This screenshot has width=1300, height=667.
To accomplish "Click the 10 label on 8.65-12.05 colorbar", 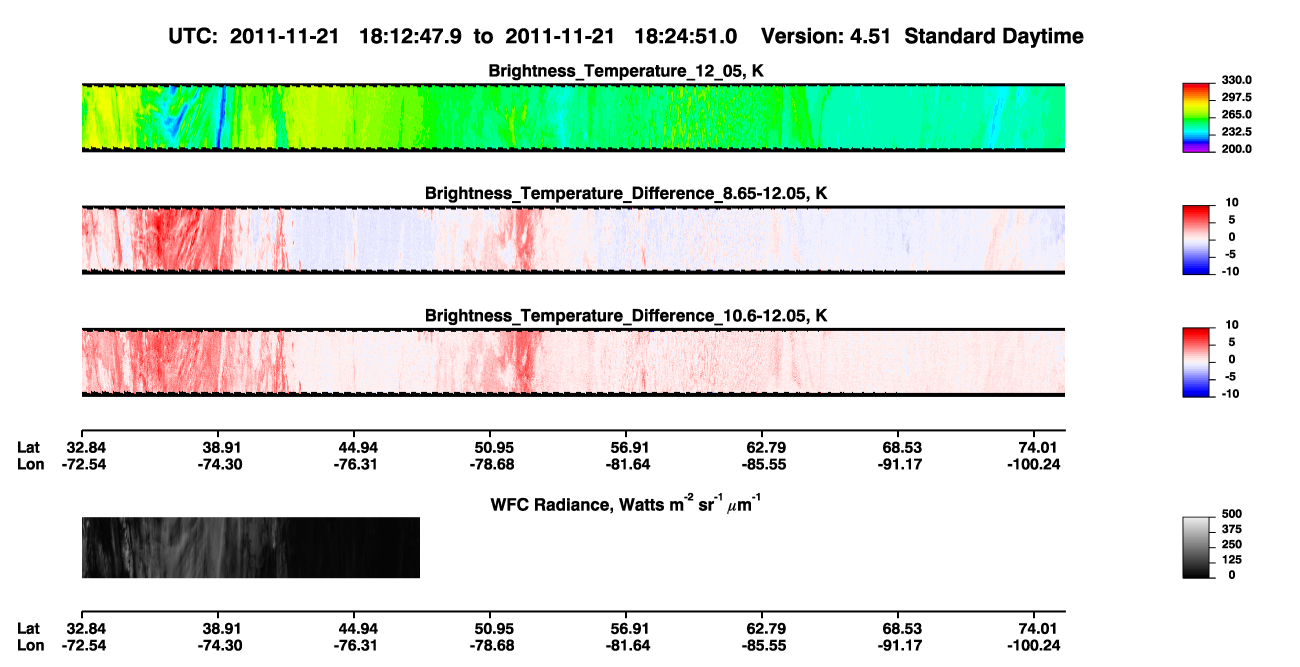I will click(1232, 203).
